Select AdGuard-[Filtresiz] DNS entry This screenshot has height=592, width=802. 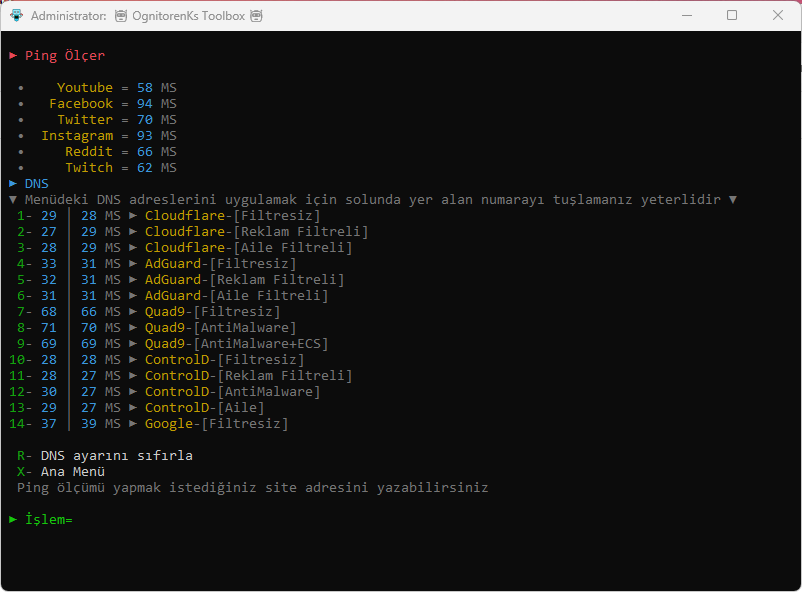point(220,264)
